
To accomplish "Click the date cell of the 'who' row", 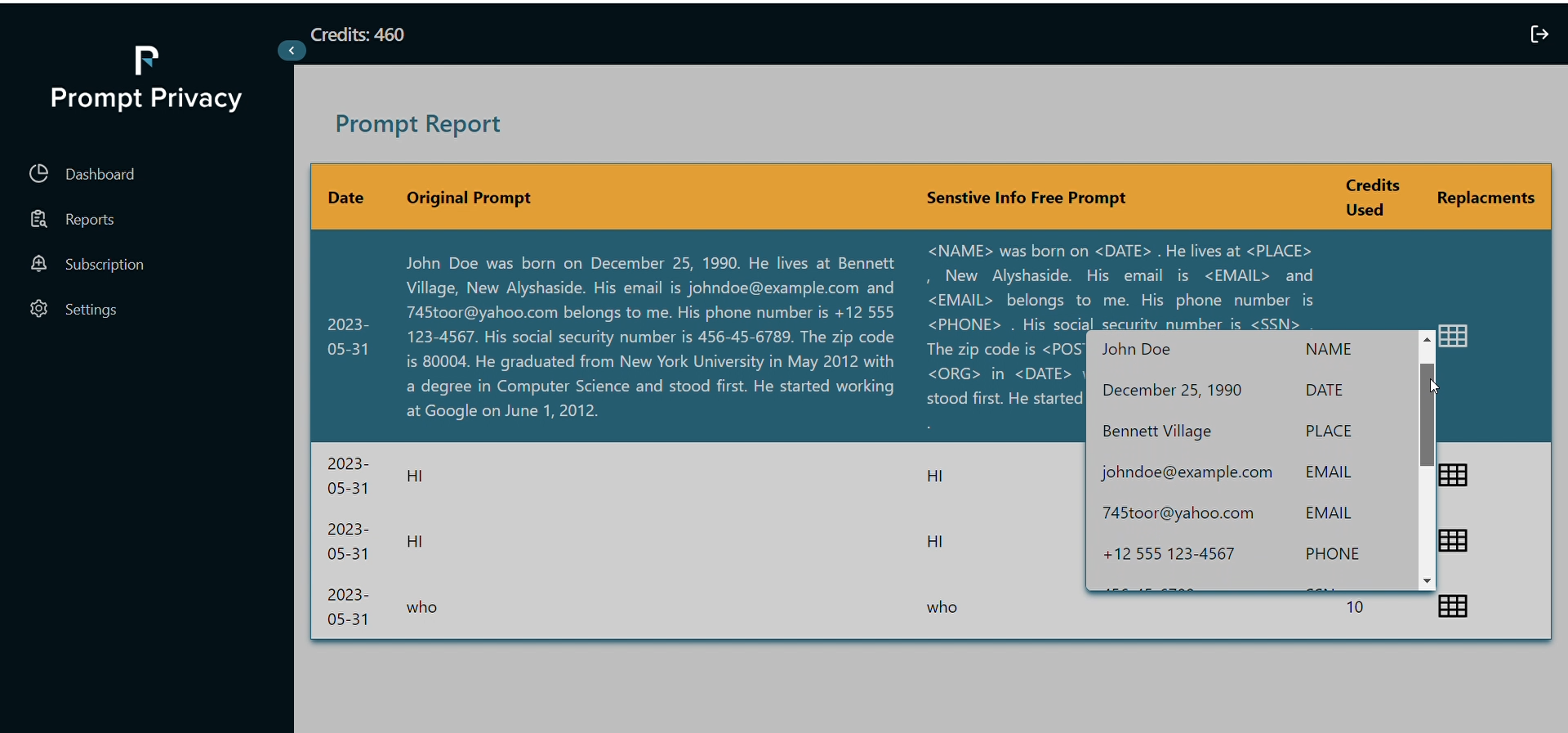I will click(x=349, y=606).
